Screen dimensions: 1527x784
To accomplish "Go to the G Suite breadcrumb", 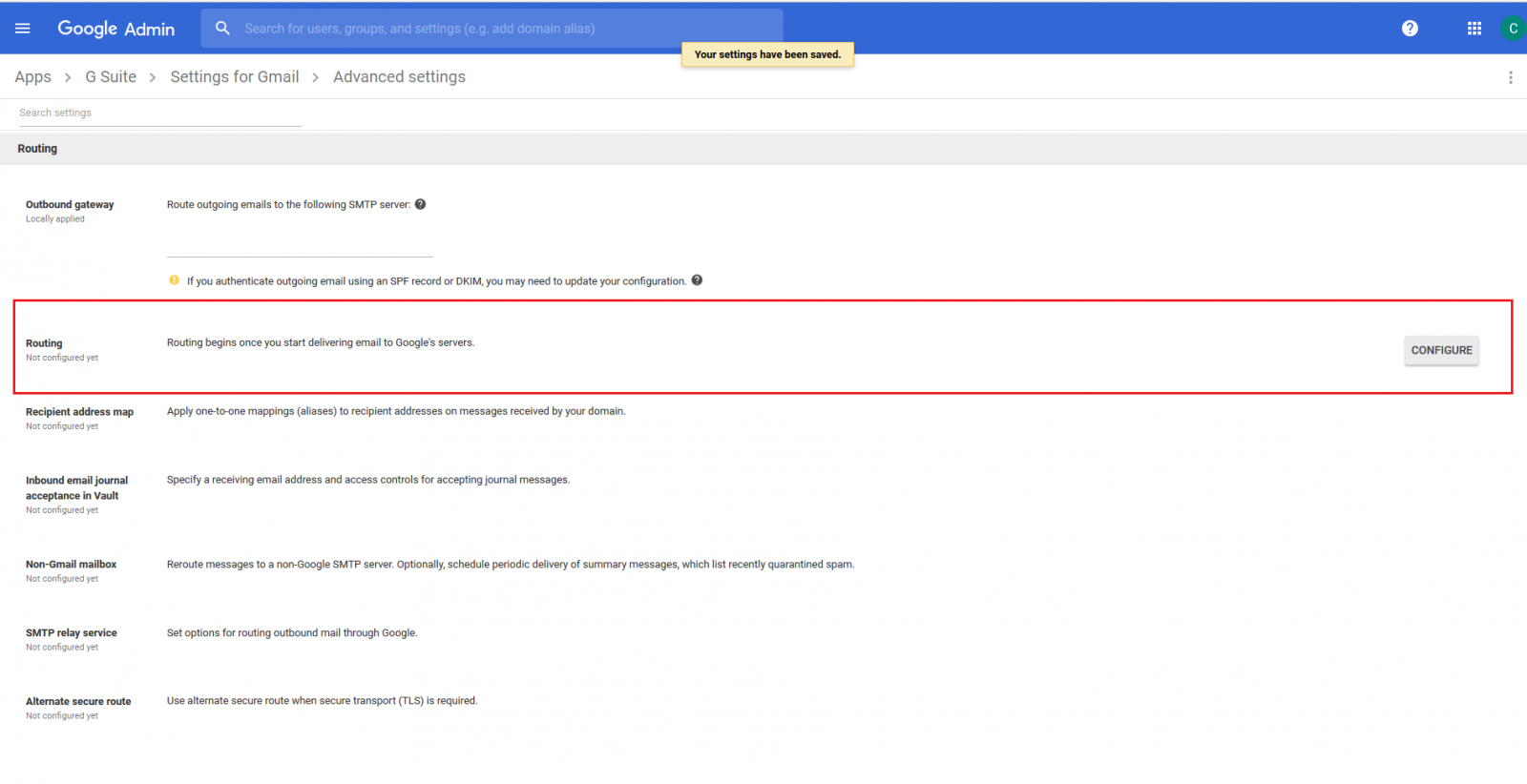I will coord(111,77).
